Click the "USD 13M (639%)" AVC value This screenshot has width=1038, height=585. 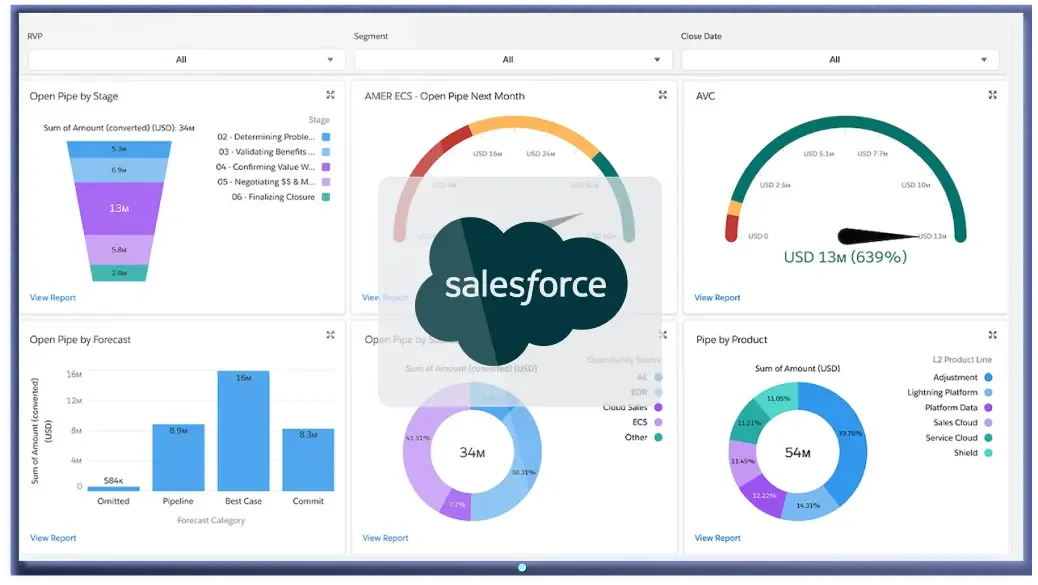pos(845,257)
